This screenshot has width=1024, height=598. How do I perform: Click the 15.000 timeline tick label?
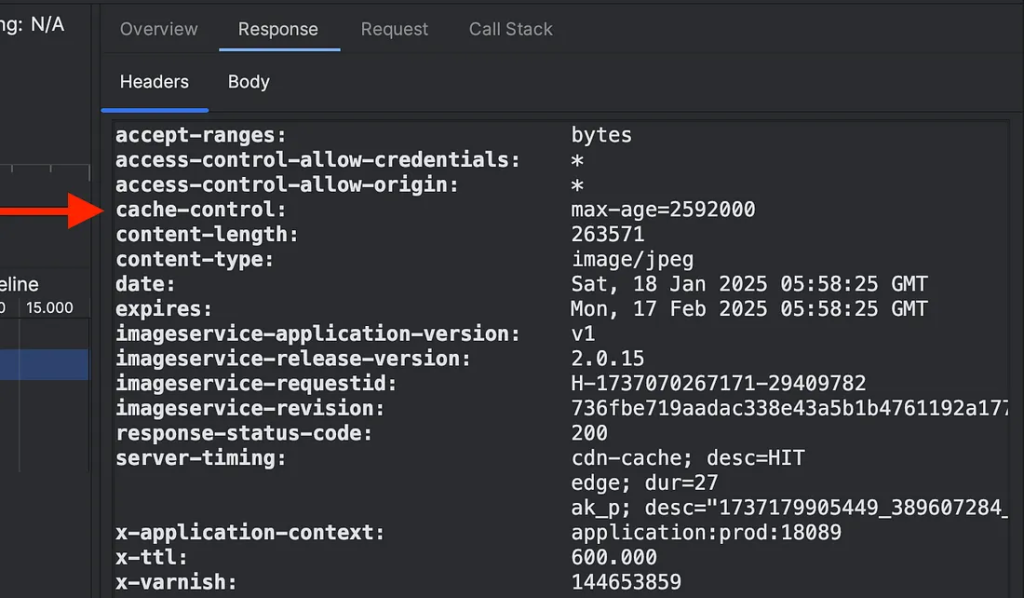[49, 308]
